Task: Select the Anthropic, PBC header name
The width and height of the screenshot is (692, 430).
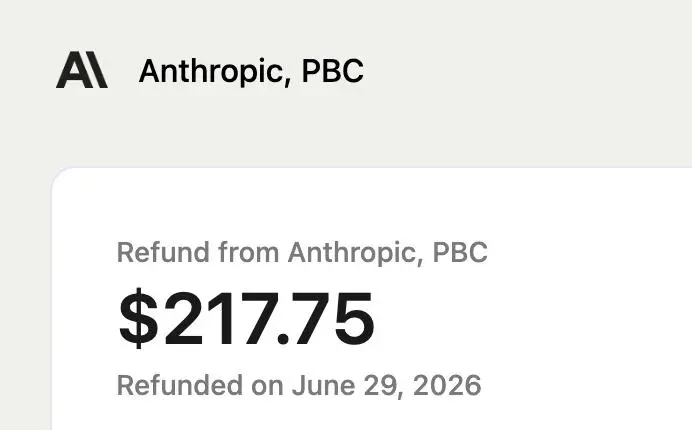Action: (x=251, y=71)
